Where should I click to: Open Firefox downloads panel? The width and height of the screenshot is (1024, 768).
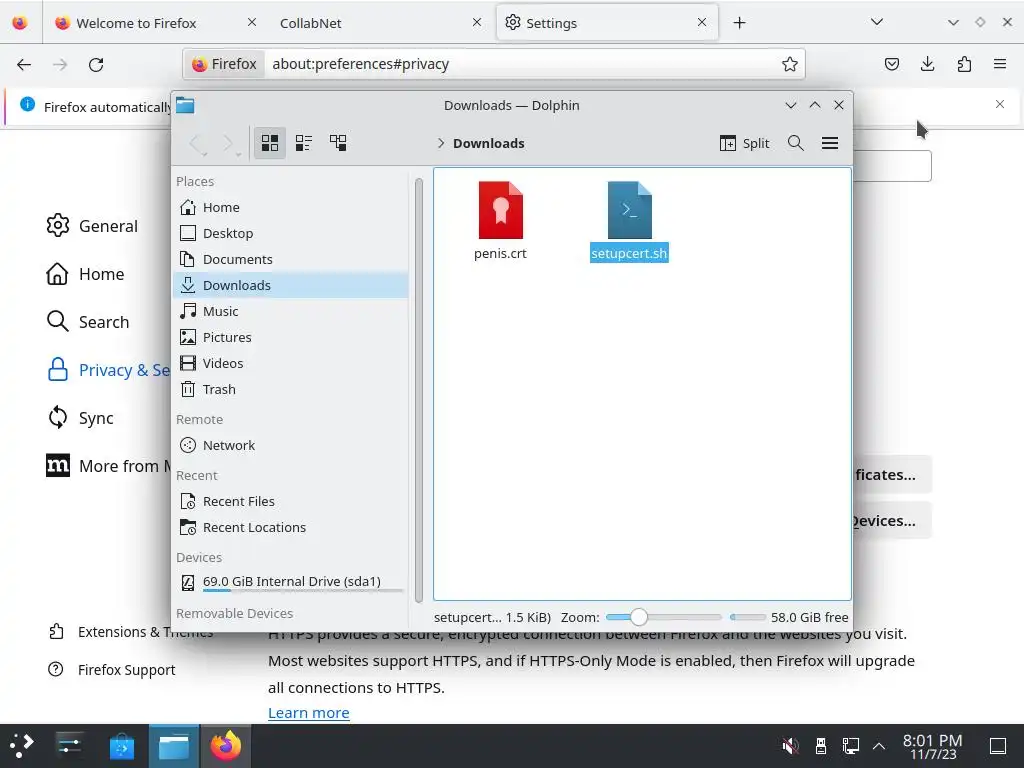[927, 64]
